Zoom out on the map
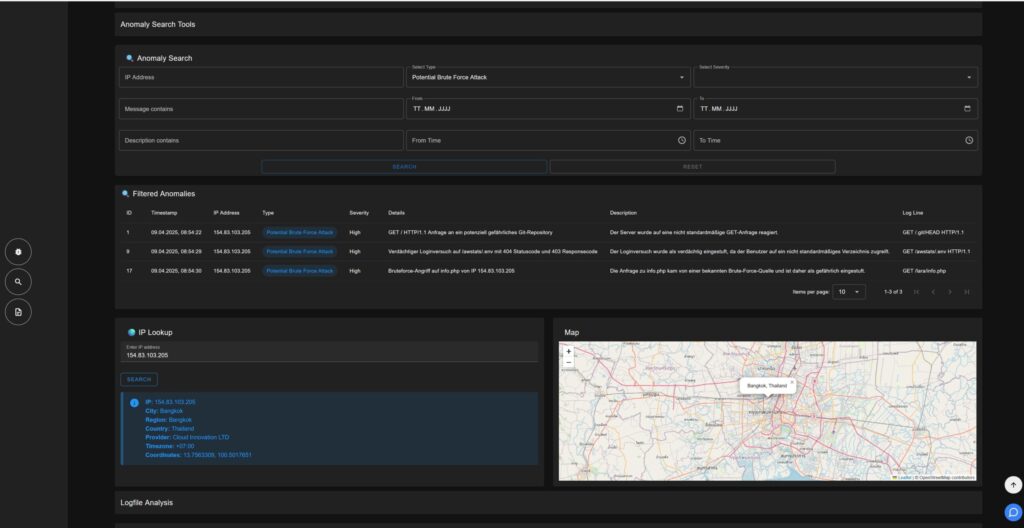This screenshot has height=528, width=1024. (x=569, y=363)
